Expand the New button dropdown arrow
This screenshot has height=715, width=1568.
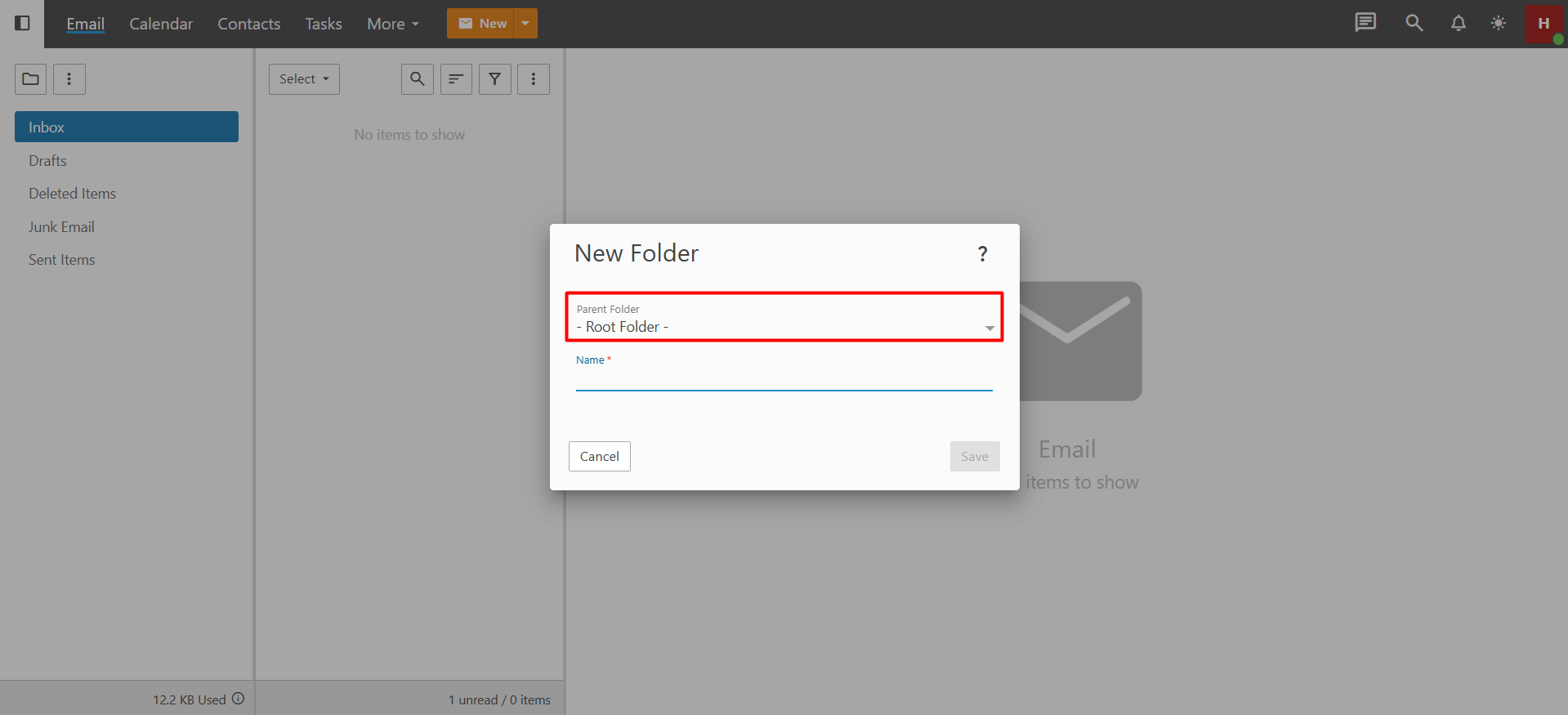[525, 24]
